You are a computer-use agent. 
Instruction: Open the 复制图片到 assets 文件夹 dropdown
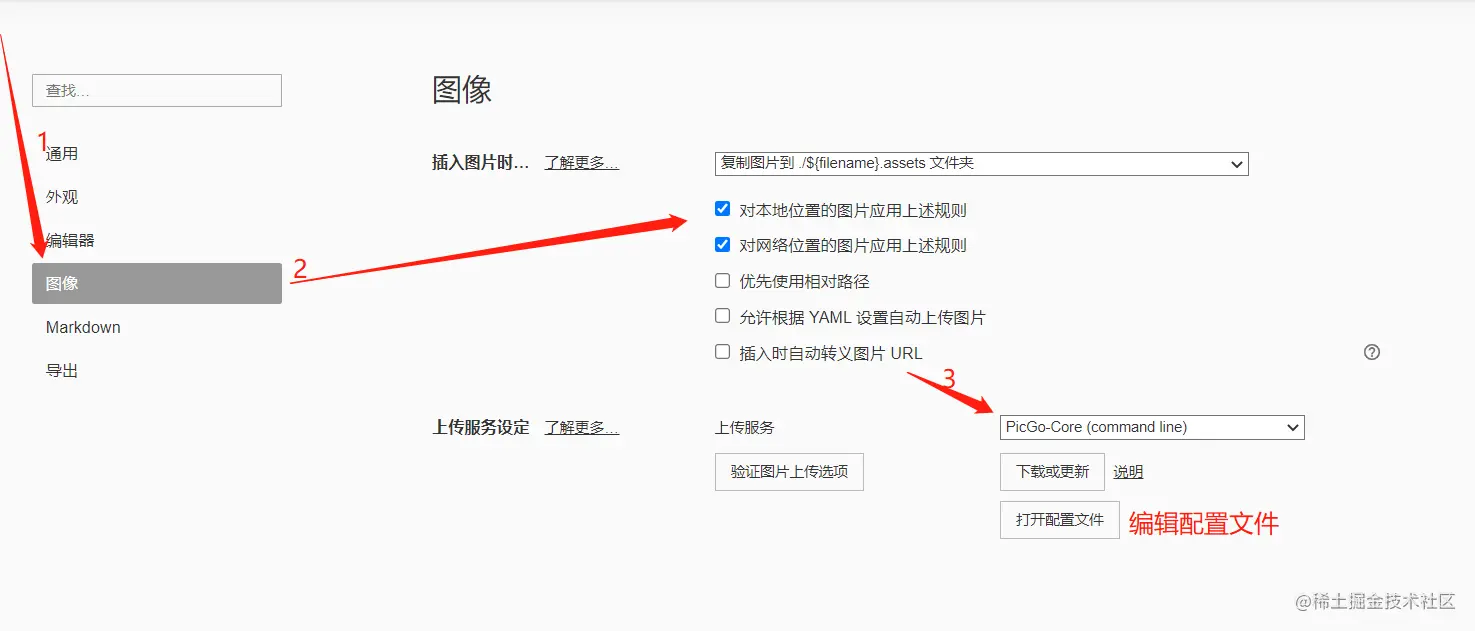click(982, 163)
